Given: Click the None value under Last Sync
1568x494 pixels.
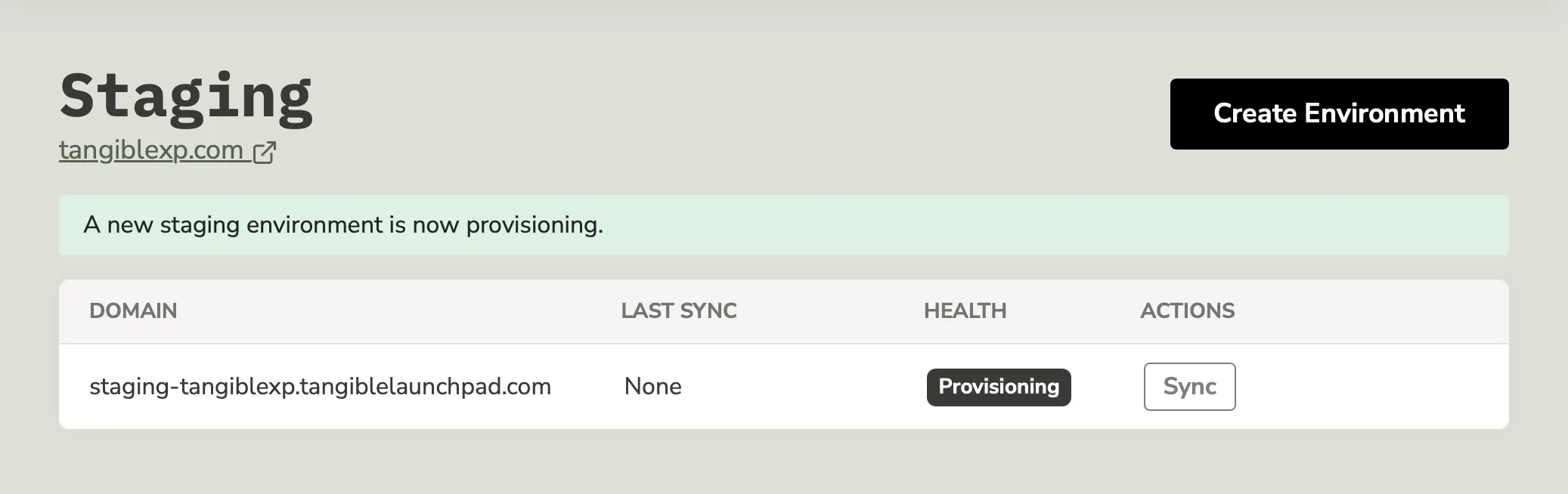Looking at the screenshot, I should click(x=652, y=387).
